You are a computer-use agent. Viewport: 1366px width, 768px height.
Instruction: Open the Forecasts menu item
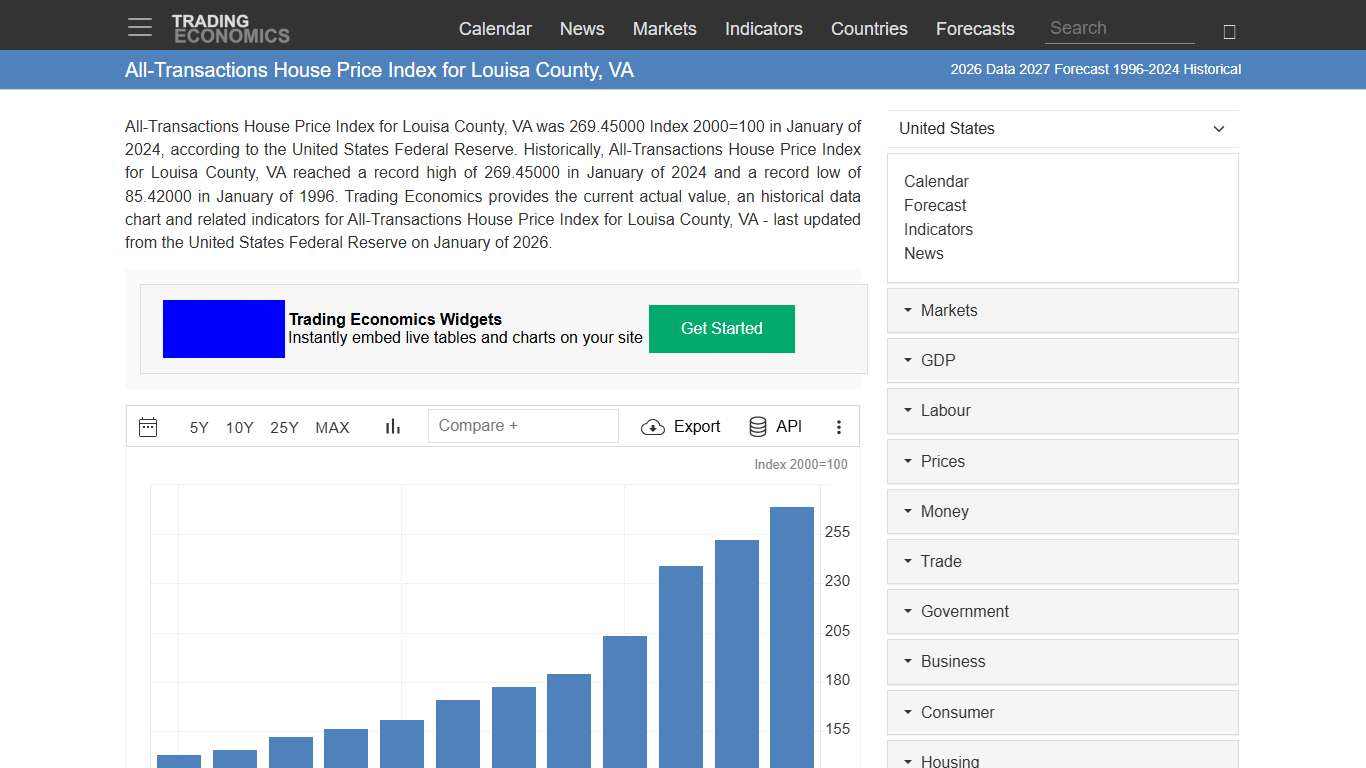tap(975, 29)
